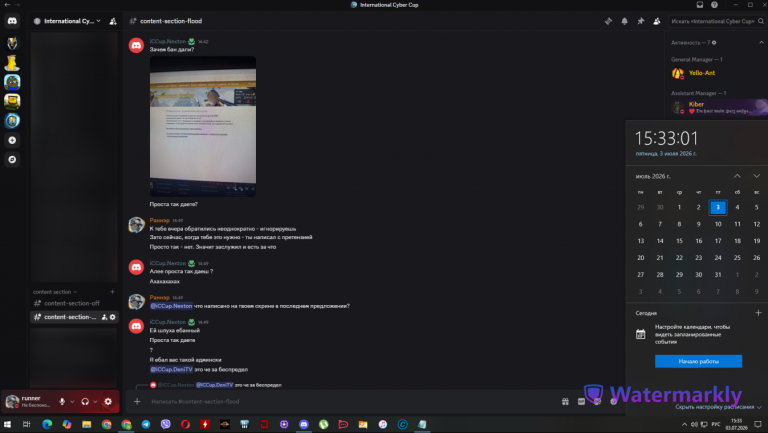768x433 pixels.
Task: Add channel to content section category
Action: [x=112, y=291]
